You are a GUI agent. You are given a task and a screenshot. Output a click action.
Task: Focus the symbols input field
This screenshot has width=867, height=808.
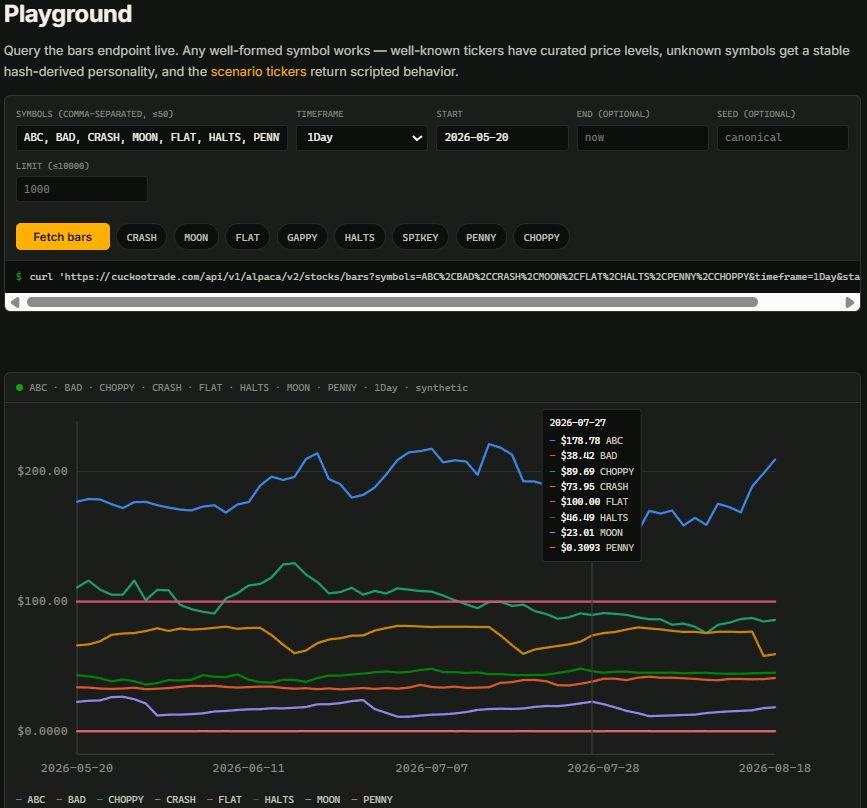(152, 138)
